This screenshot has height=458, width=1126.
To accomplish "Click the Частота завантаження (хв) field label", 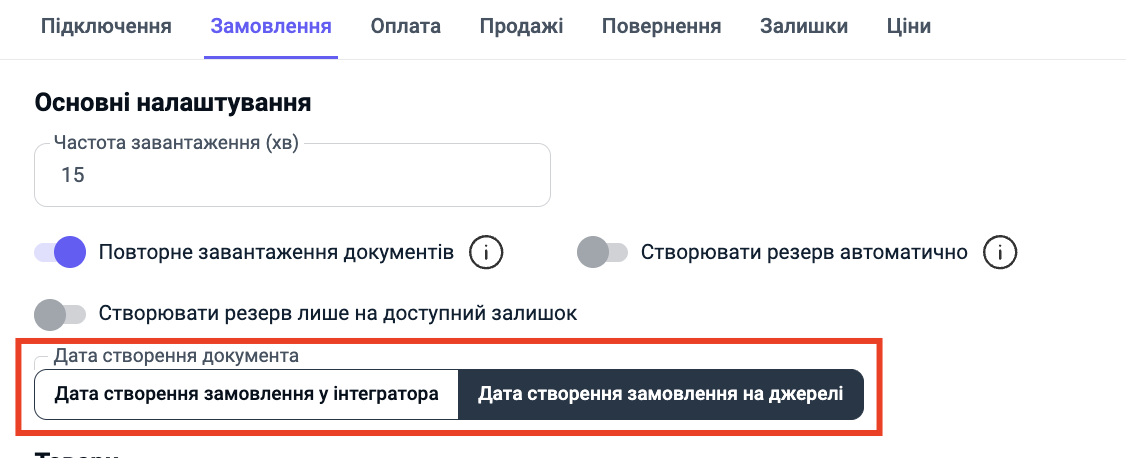I will click(176, 143).
